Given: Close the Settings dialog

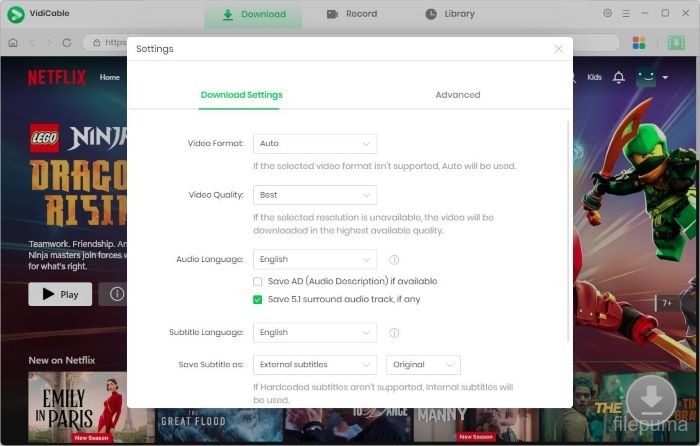Looking at the screenshot, I should coord(558,49).
